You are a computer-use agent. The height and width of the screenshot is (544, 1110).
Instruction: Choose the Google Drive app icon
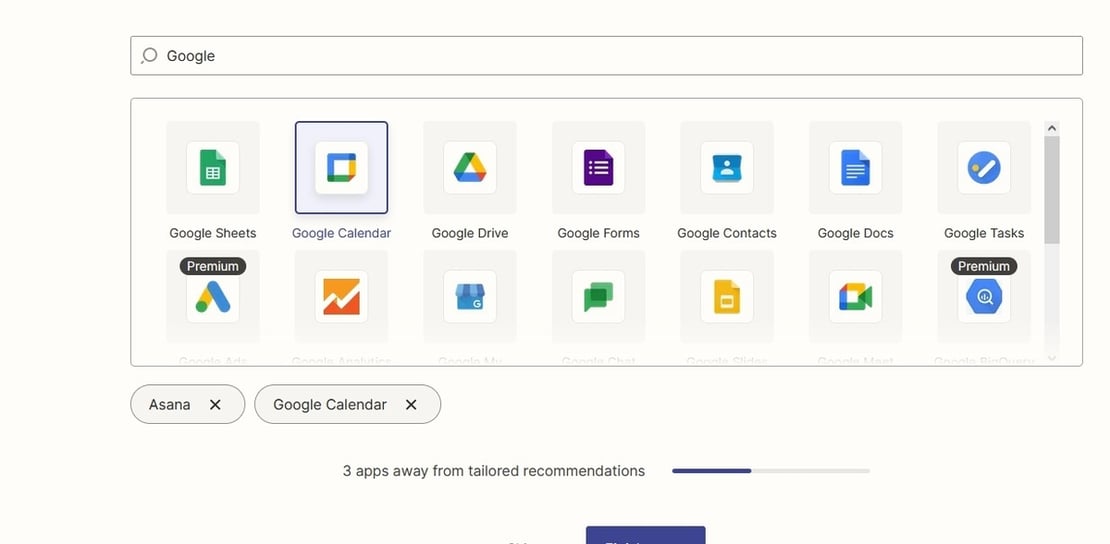pyautogui.click(x=469, y=168)
